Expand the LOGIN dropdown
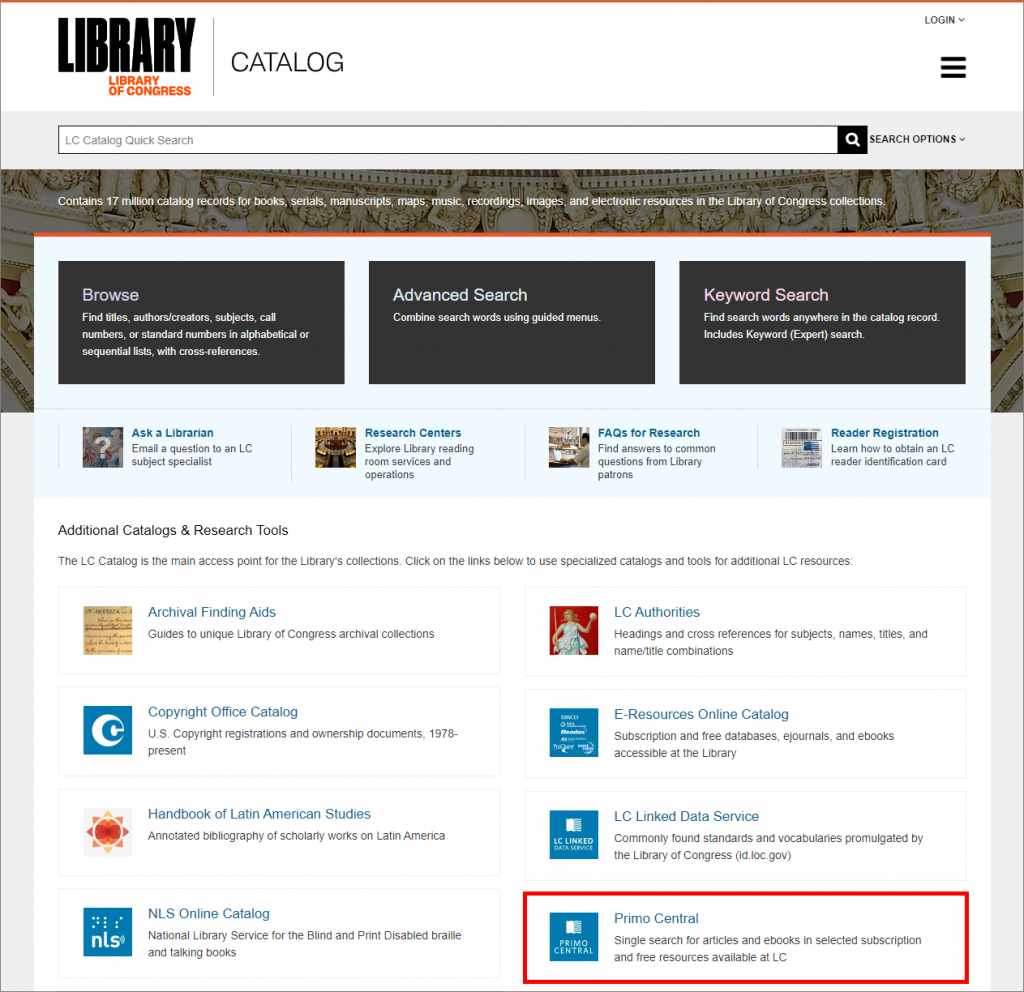Viewport: 1024px width, 992px height. 944,20
